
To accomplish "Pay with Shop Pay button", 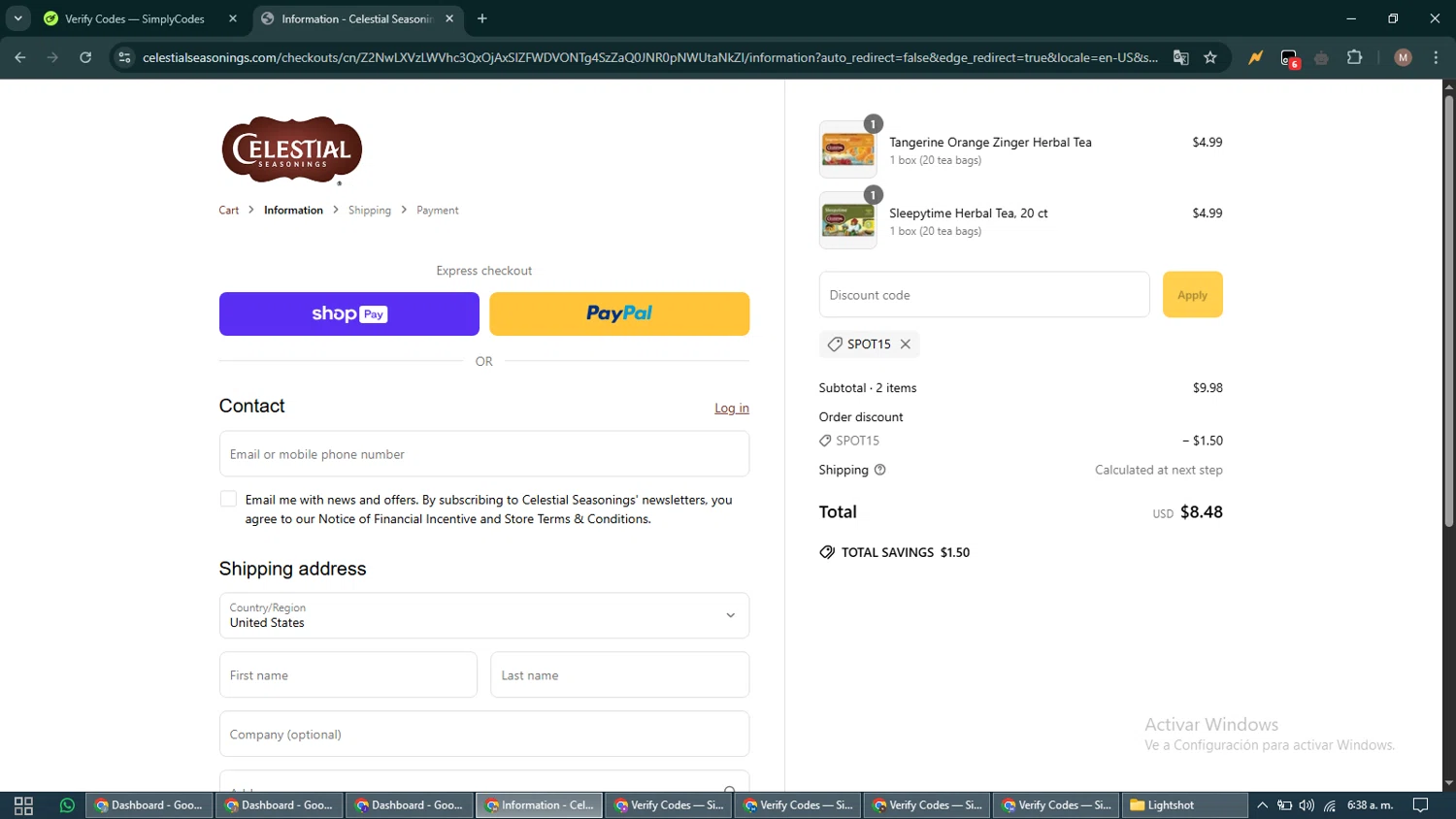I will pyautogui.click(x=349, y=313).
